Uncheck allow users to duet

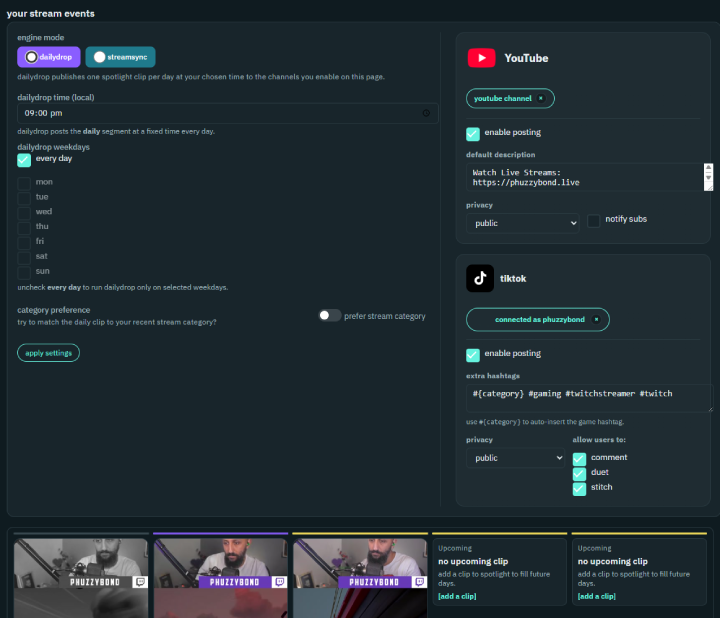pos(579,474)
